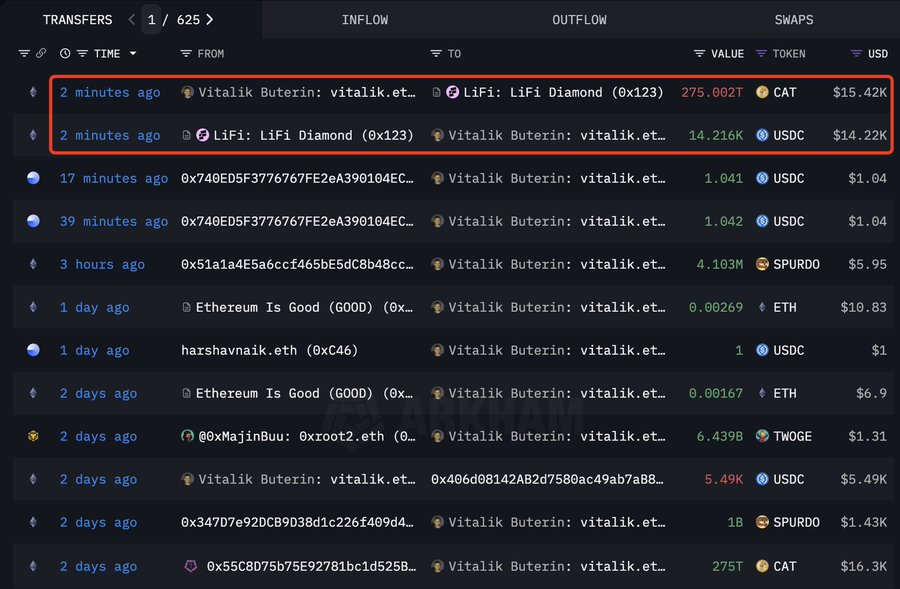Image resolution: width=900 pixels, height=589 pixels.
Task: Click Vitalik Buterin's address in the first row
Action: click(300, 92)
